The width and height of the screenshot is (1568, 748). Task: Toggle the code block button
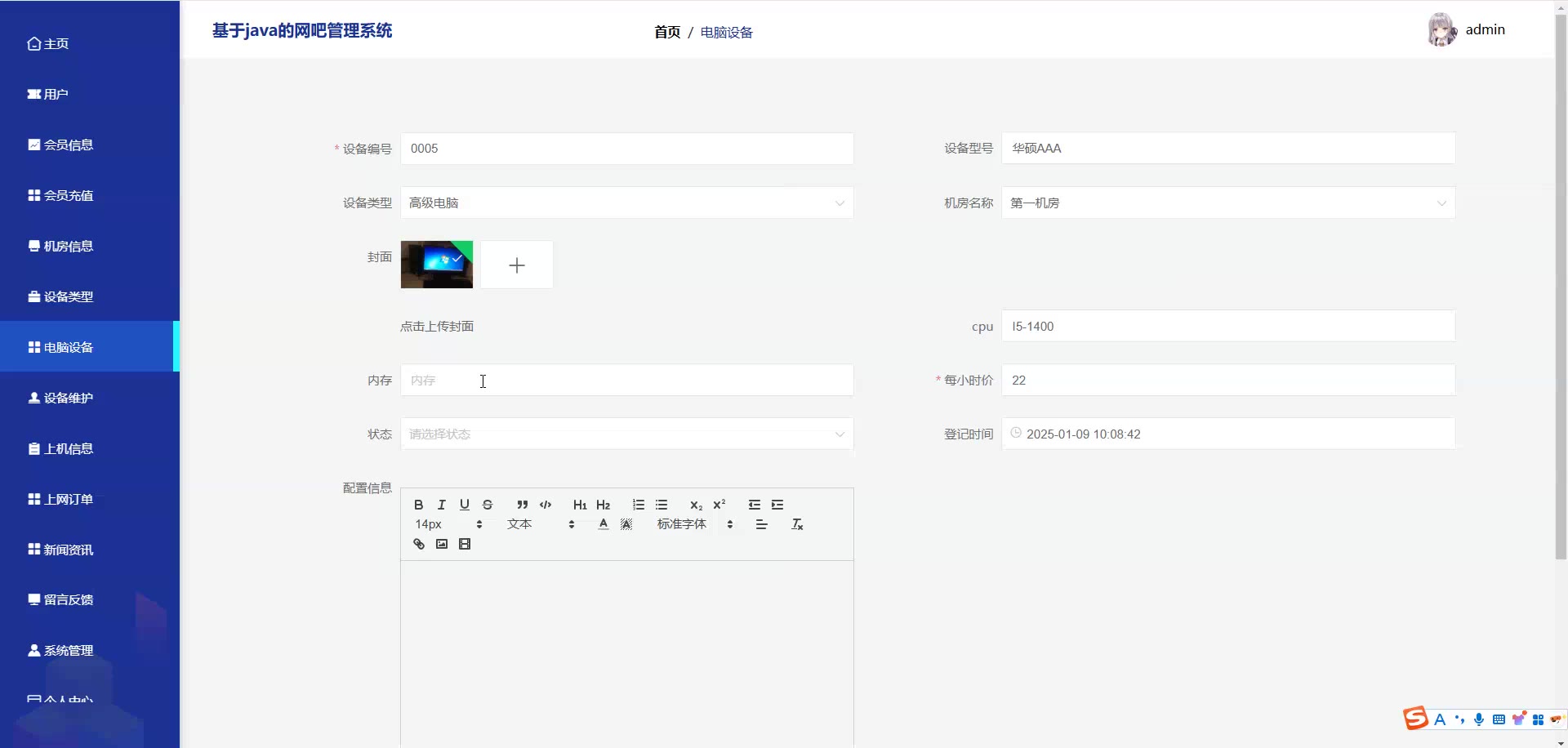546,505
